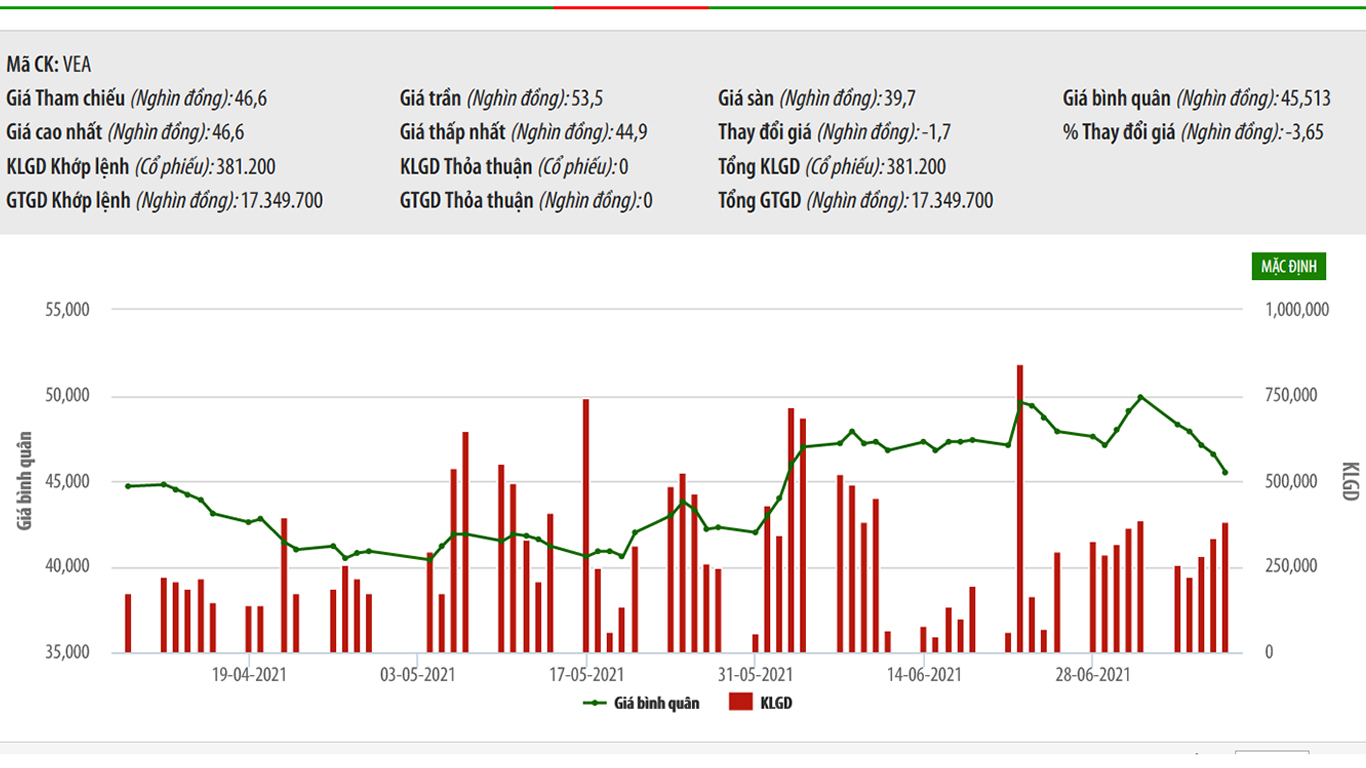Image resolution: width=1366 pixels, height=768 pixels.
Task: Click the 28-06-2021 date axis label
Action: (x=1093, y=675)
